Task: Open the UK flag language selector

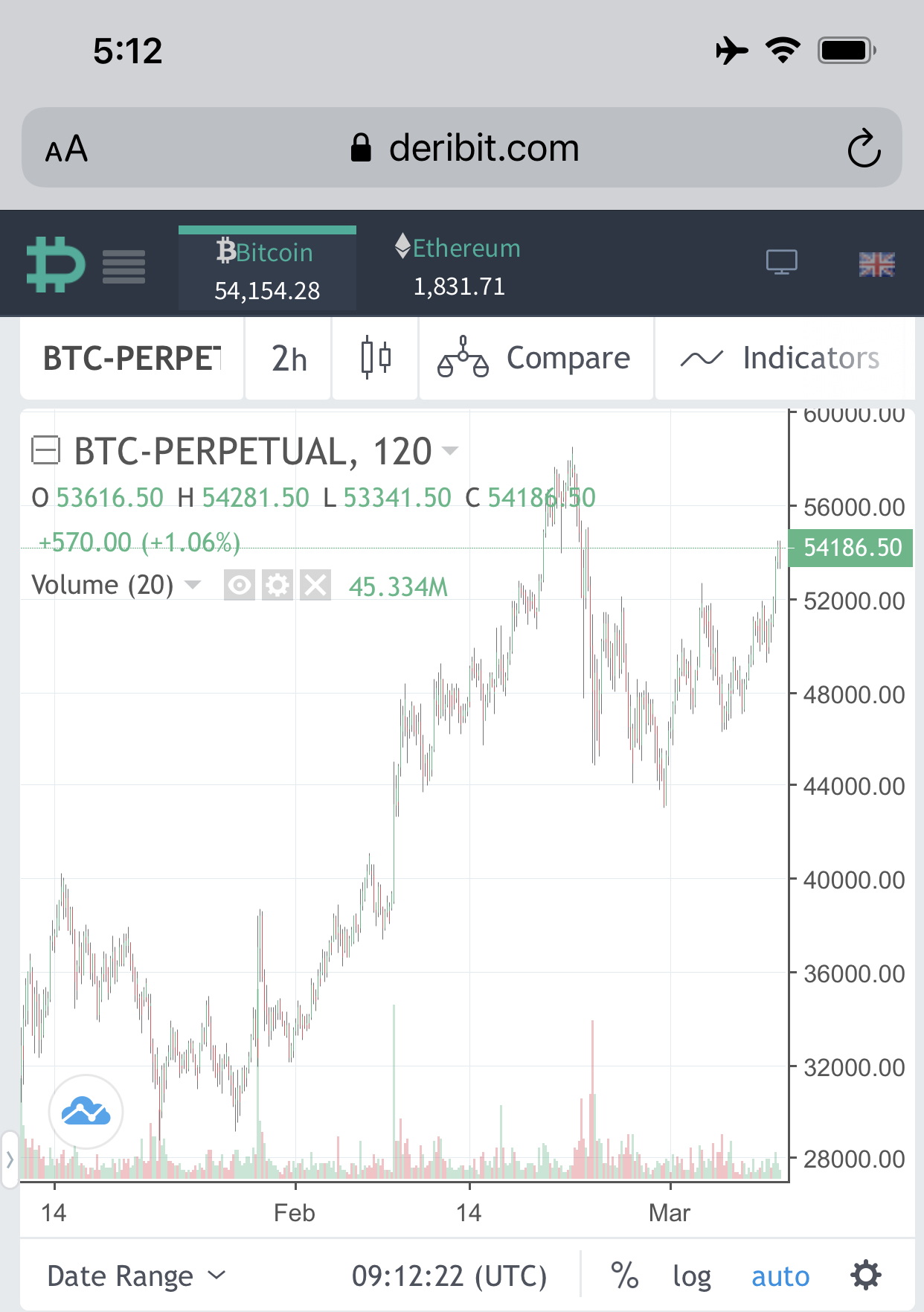Action: [x=876, y=264]
